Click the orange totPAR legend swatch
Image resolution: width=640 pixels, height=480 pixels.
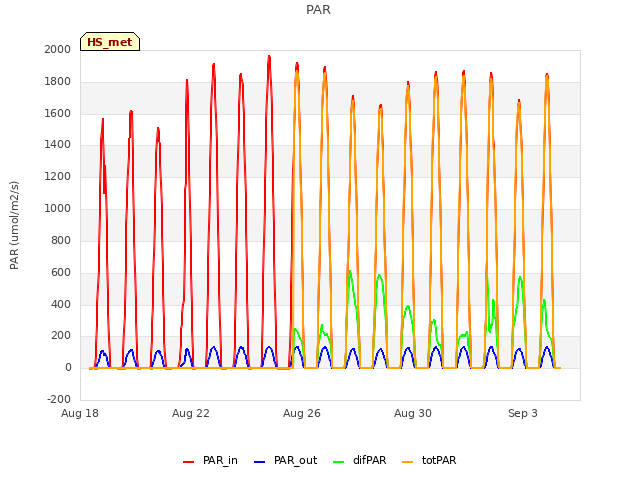click(408, 462)
